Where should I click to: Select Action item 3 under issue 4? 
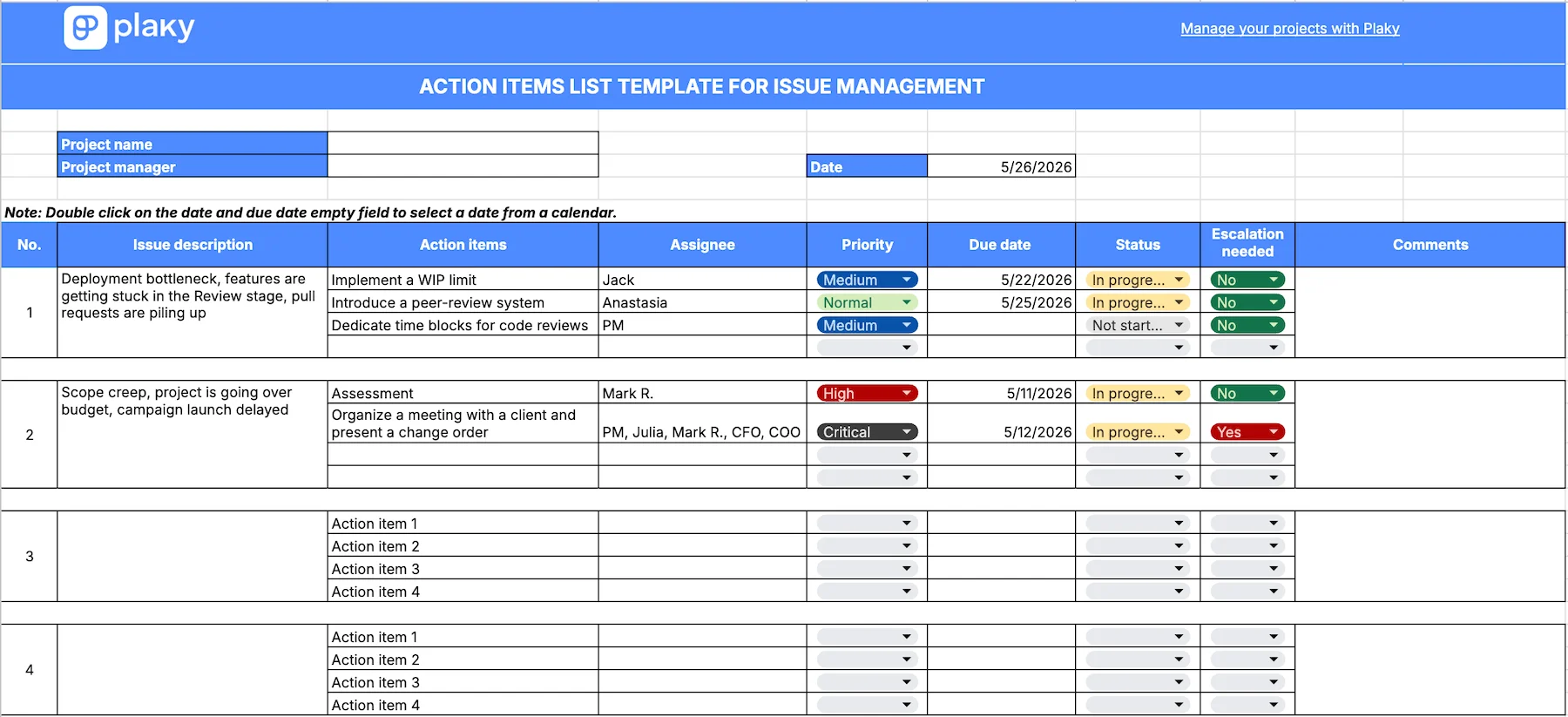tap(463, 681)
